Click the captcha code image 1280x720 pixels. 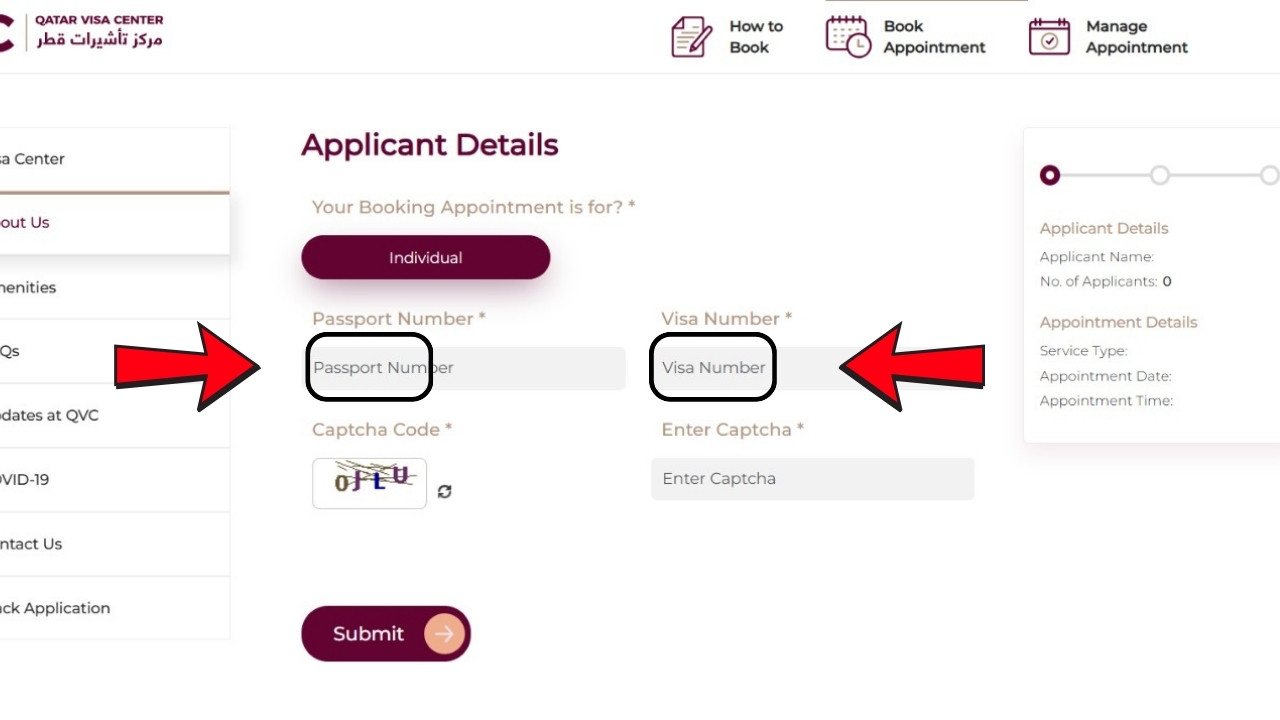tap(369, 483)
